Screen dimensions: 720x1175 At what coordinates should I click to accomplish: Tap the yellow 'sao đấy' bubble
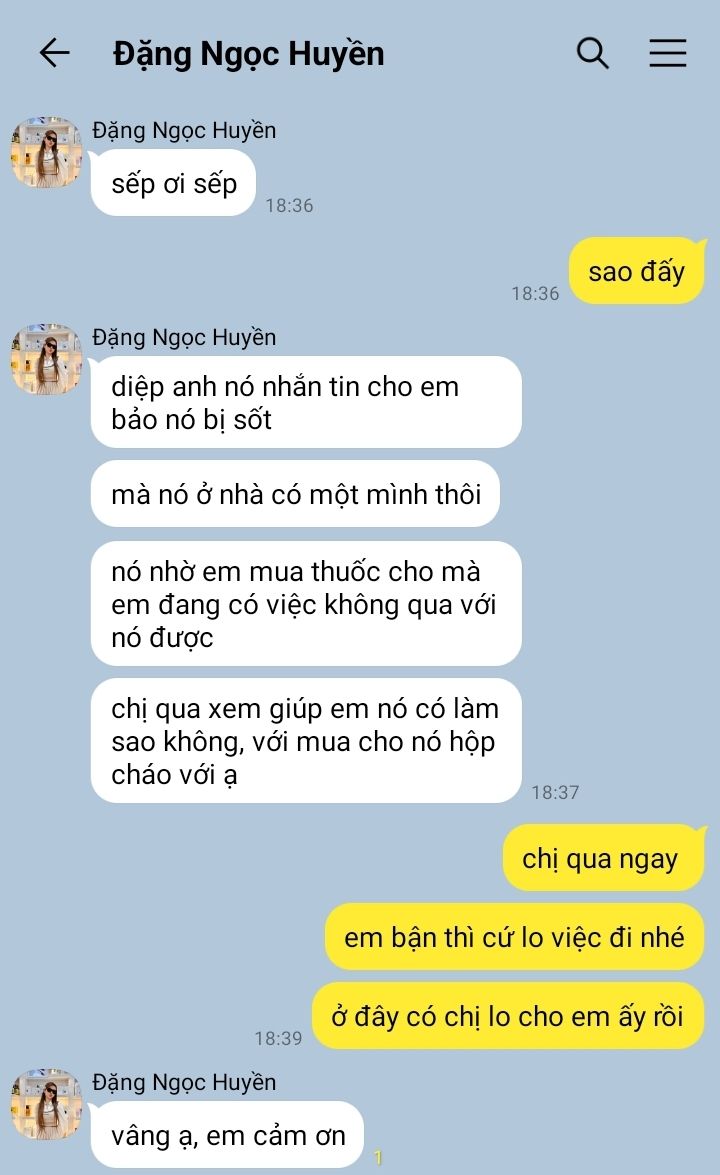pyautogui.click(x=637, y=271)
